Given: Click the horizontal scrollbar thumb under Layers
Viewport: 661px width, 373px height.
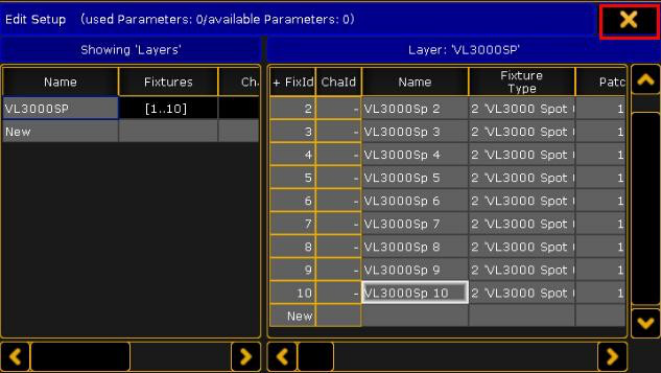Looking at the screenshot, I should [x=81, y=357].
